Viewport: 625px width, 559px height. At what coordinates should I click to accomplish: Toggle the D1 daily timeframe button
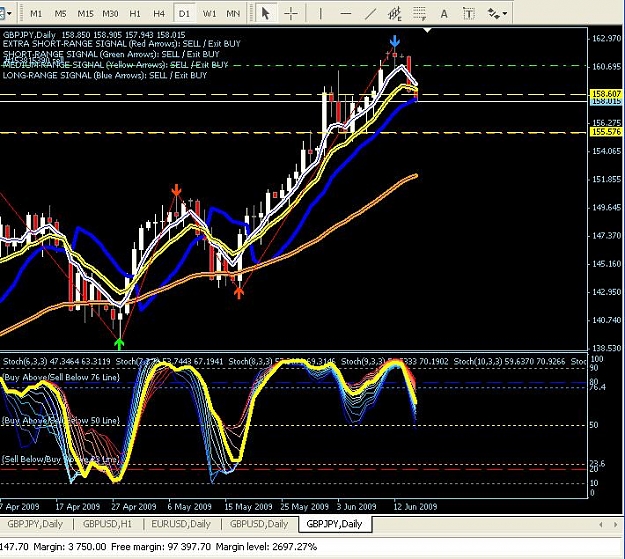click(184, 14)
